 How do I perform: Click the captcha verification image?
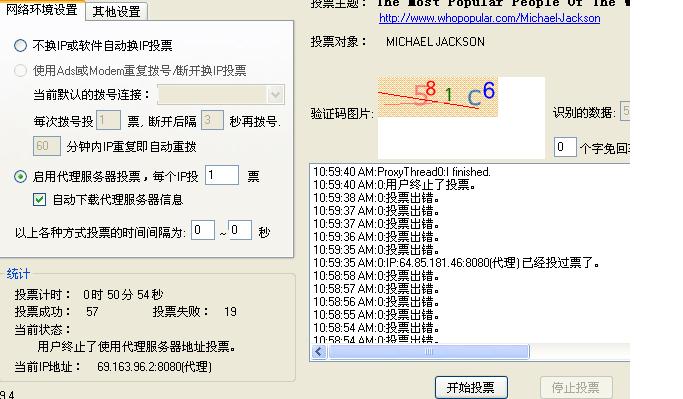437,97
